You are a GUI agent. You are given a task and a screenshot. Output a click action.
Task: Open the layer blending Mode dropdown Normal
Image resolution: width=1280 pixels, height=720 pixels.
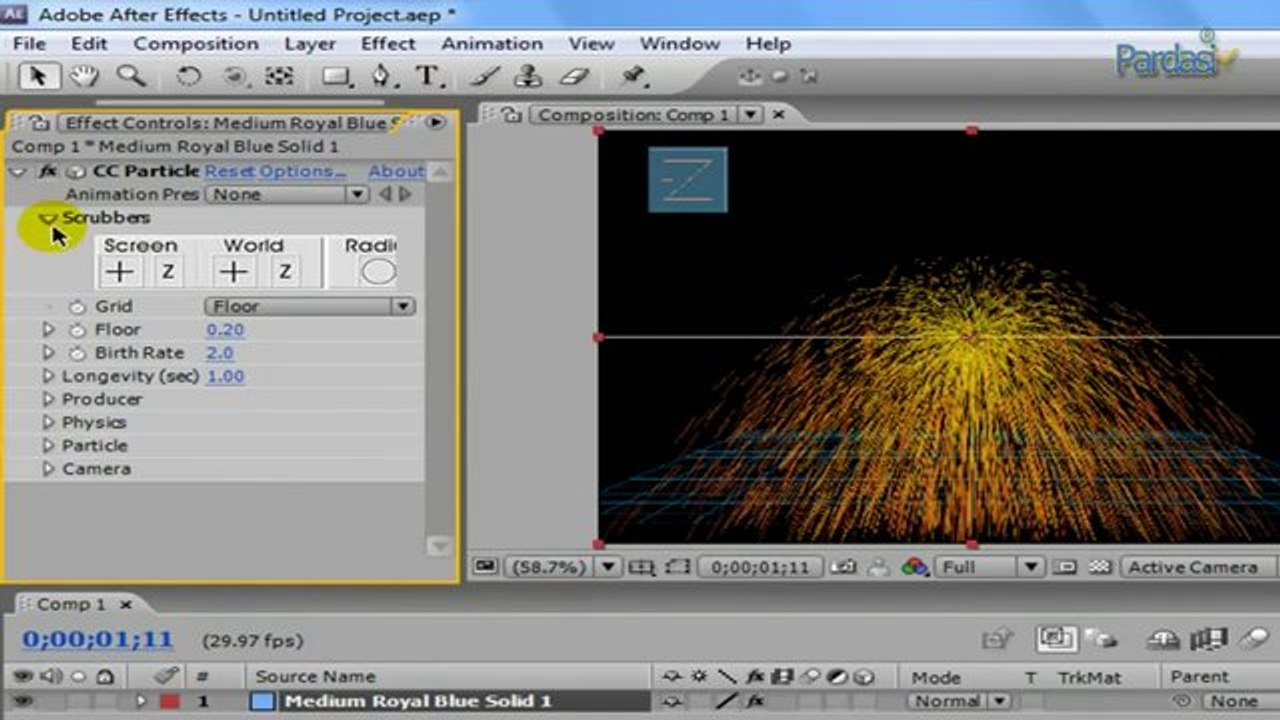click(959, 701)
